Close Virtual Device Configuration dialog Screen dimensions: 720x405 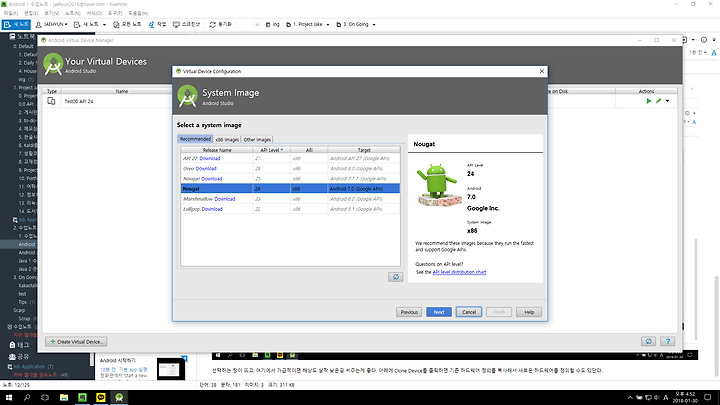[542, 71]
